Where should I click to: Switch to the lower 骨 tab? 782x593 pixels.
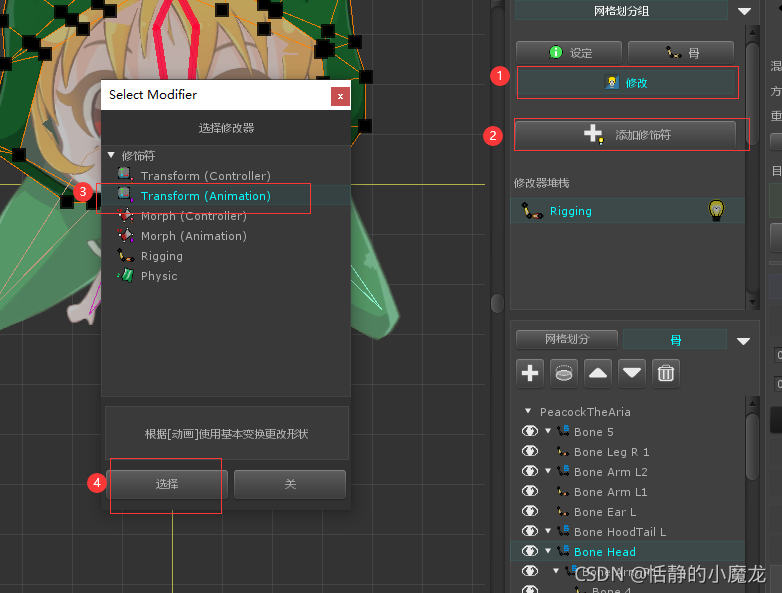click(x=675, y=340)
